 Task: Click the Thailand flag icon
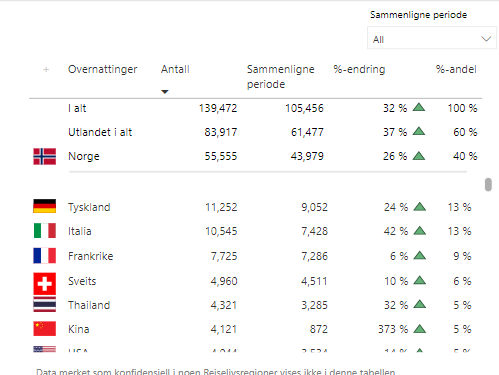pos(45,304)
